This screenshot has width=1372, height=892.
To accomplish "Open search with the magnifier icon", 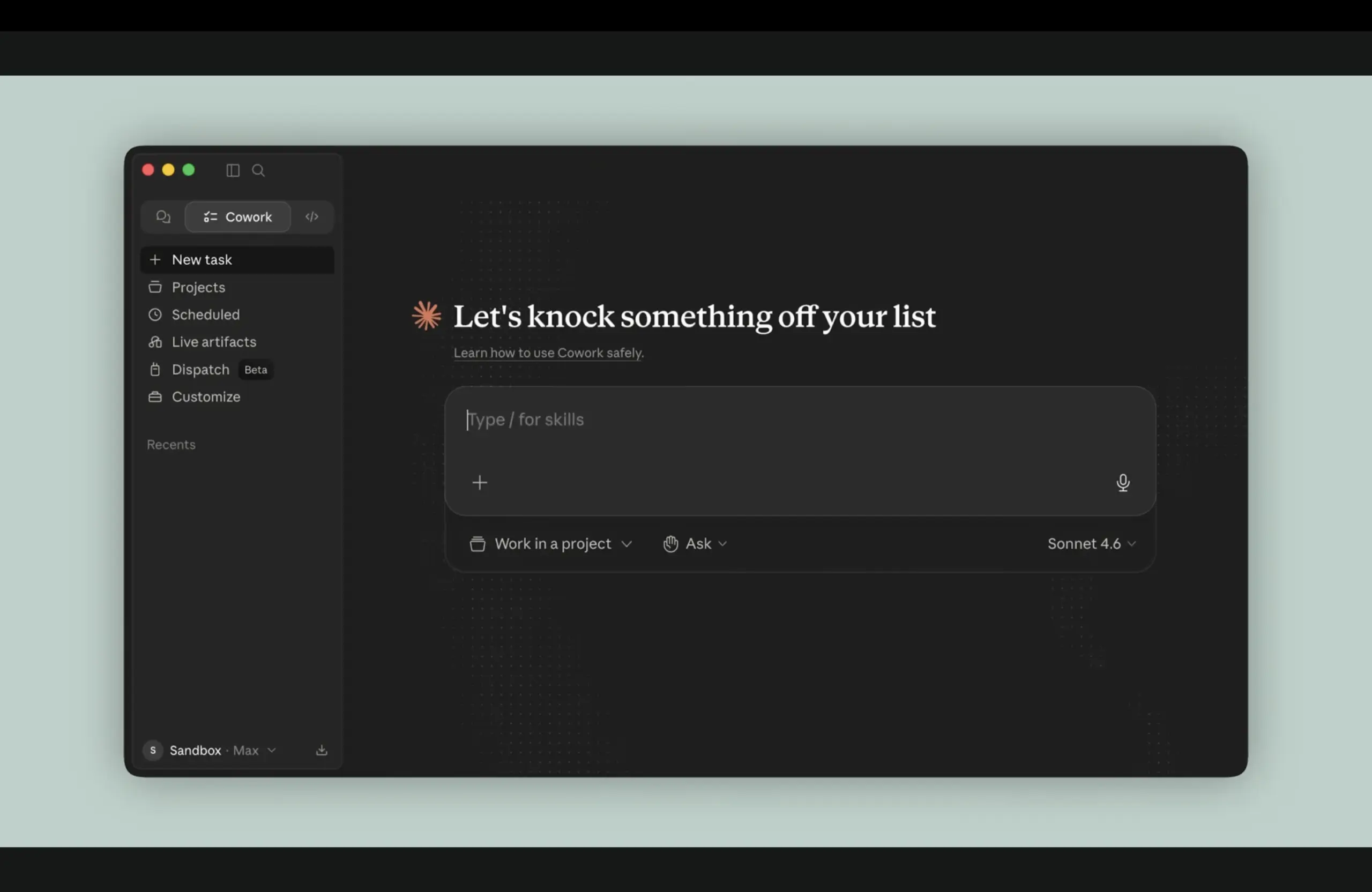I will pos(258,170).
